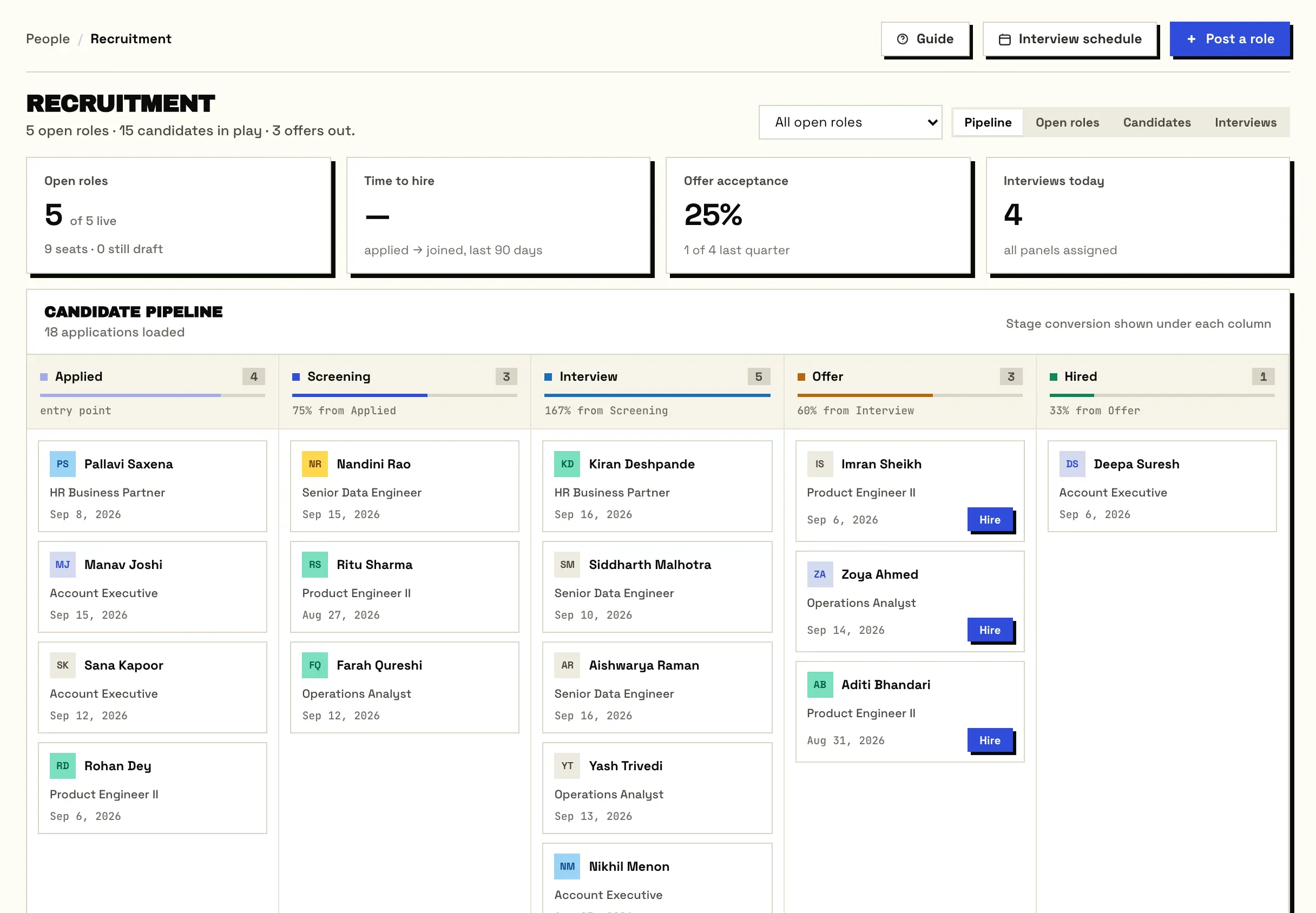
Task: Click '167% from Screening' text
Action: (606, 410)
